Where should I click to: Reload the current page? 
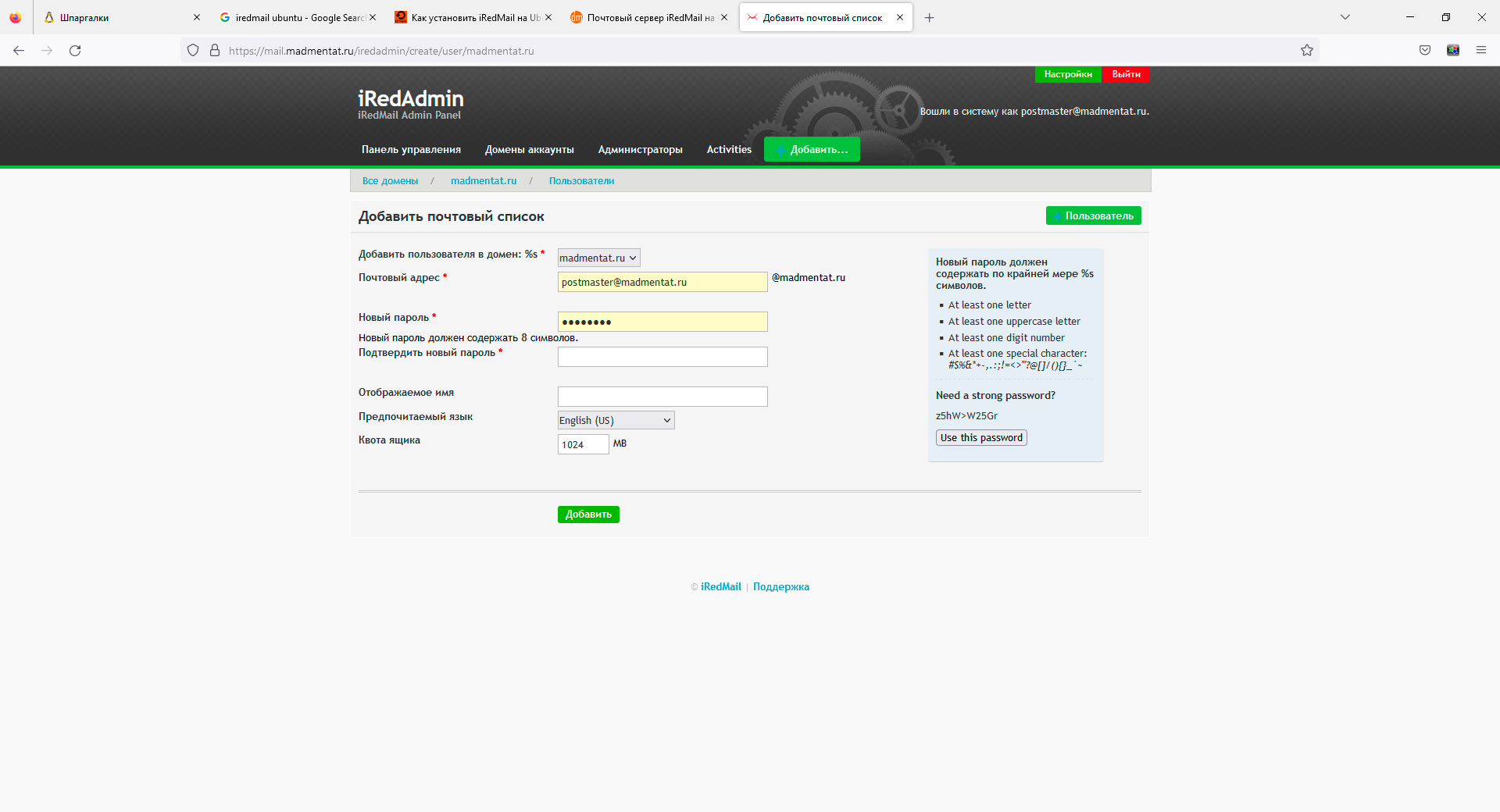[x=75, y=51]
